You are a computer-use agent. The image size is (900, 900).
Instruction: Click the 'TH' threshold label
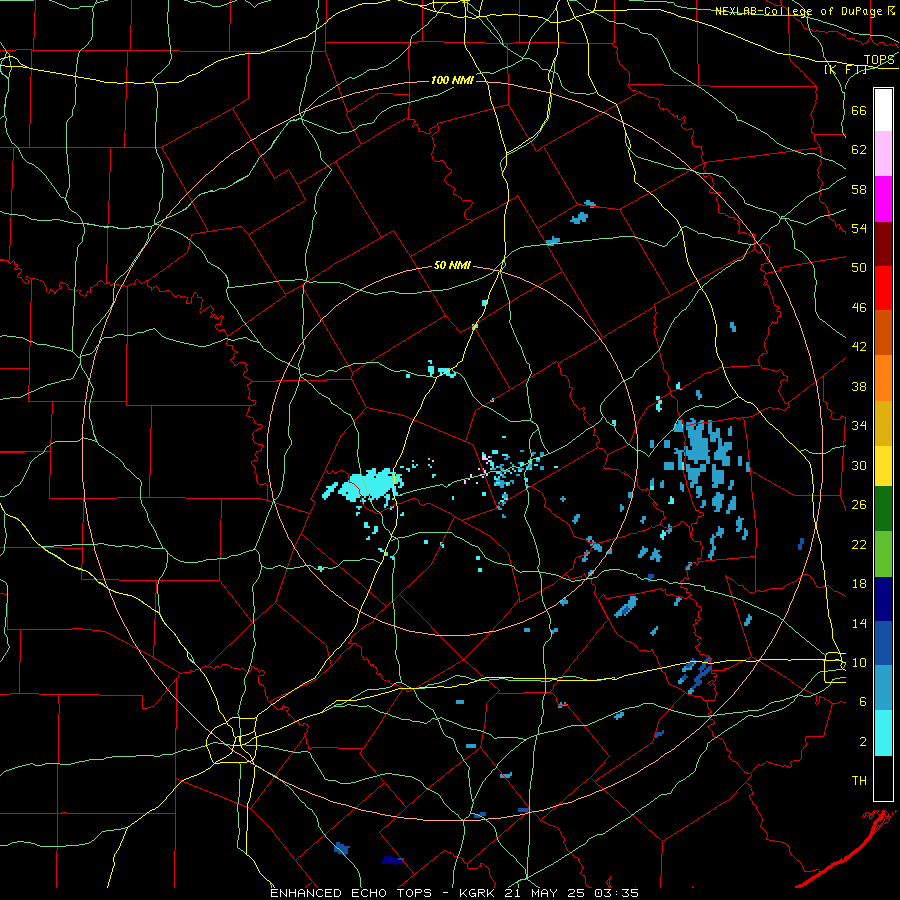(859, 781)
